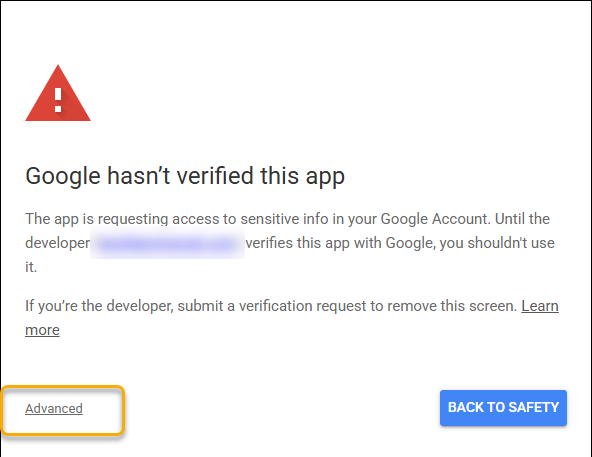Image resolution: width=592 pixels, height=457 pixels.
Task: Open the Advanced link
Action: [x=54, y=409]
